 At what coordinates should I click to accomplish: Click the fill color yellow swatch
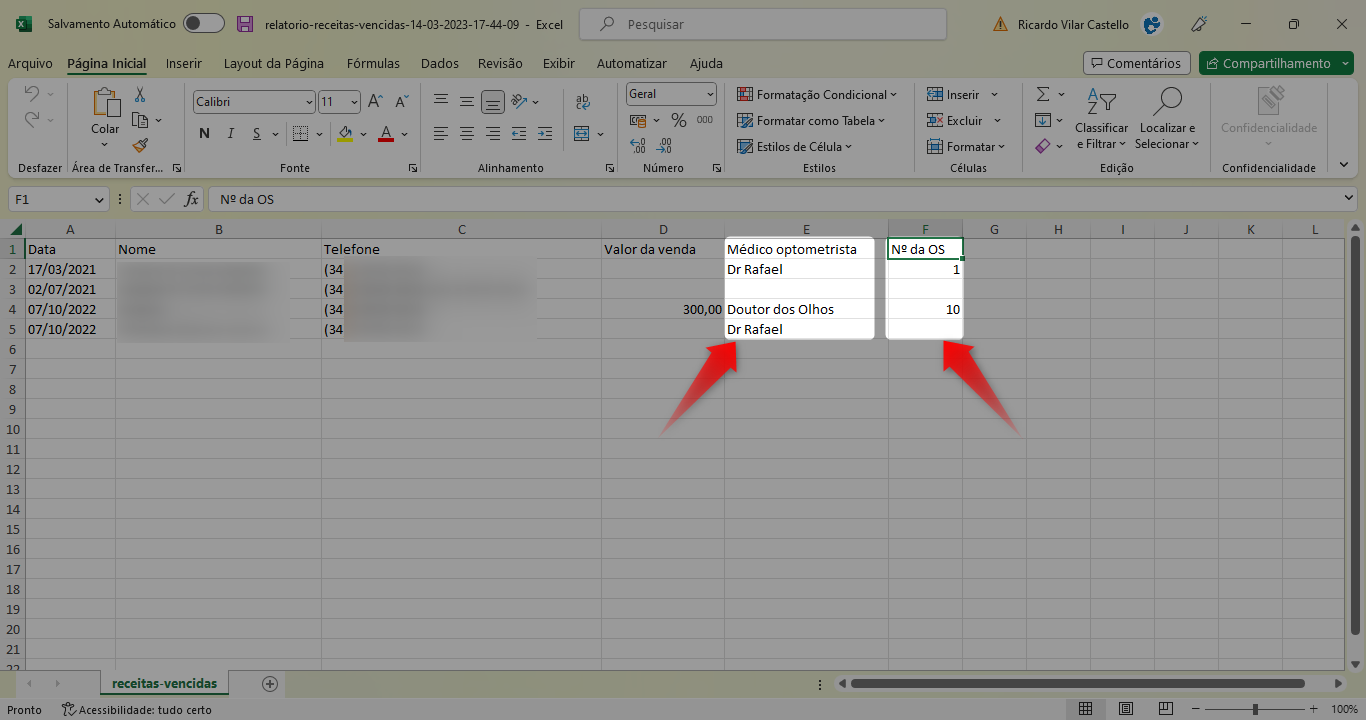[345, 134]
